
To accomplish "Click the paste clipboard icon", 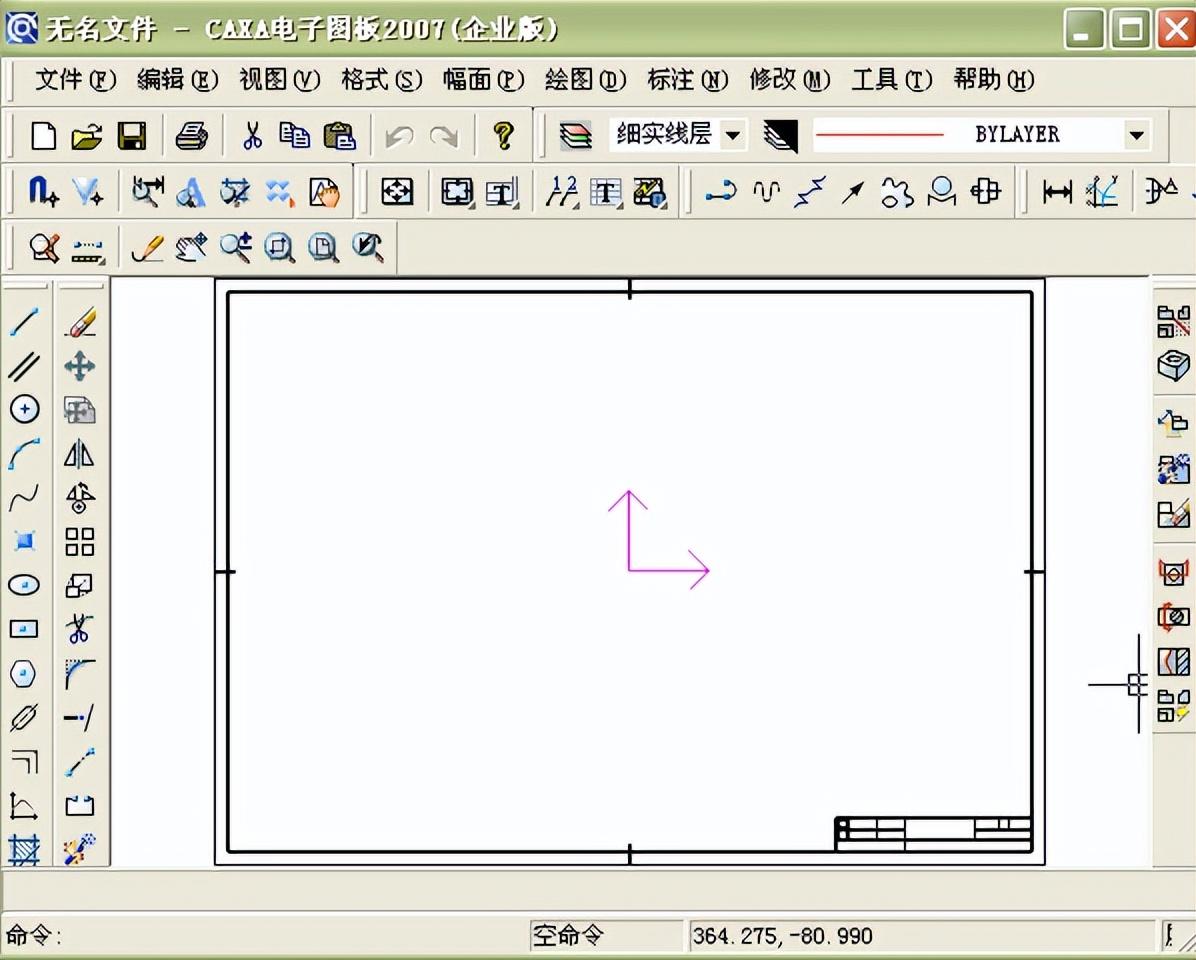I will click(339, 136).
